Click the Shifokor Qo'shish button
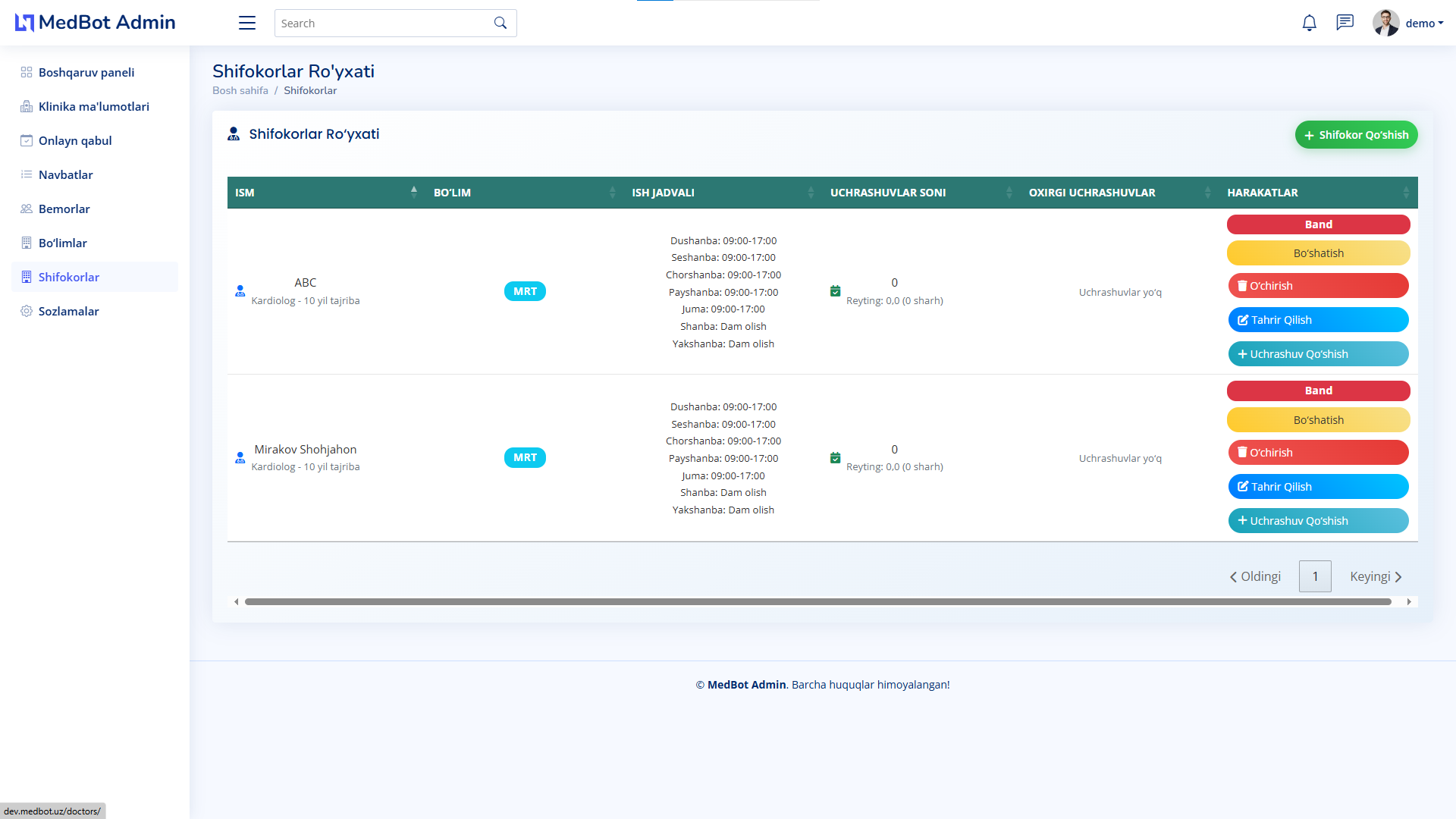 click(x=1356, y=135)
